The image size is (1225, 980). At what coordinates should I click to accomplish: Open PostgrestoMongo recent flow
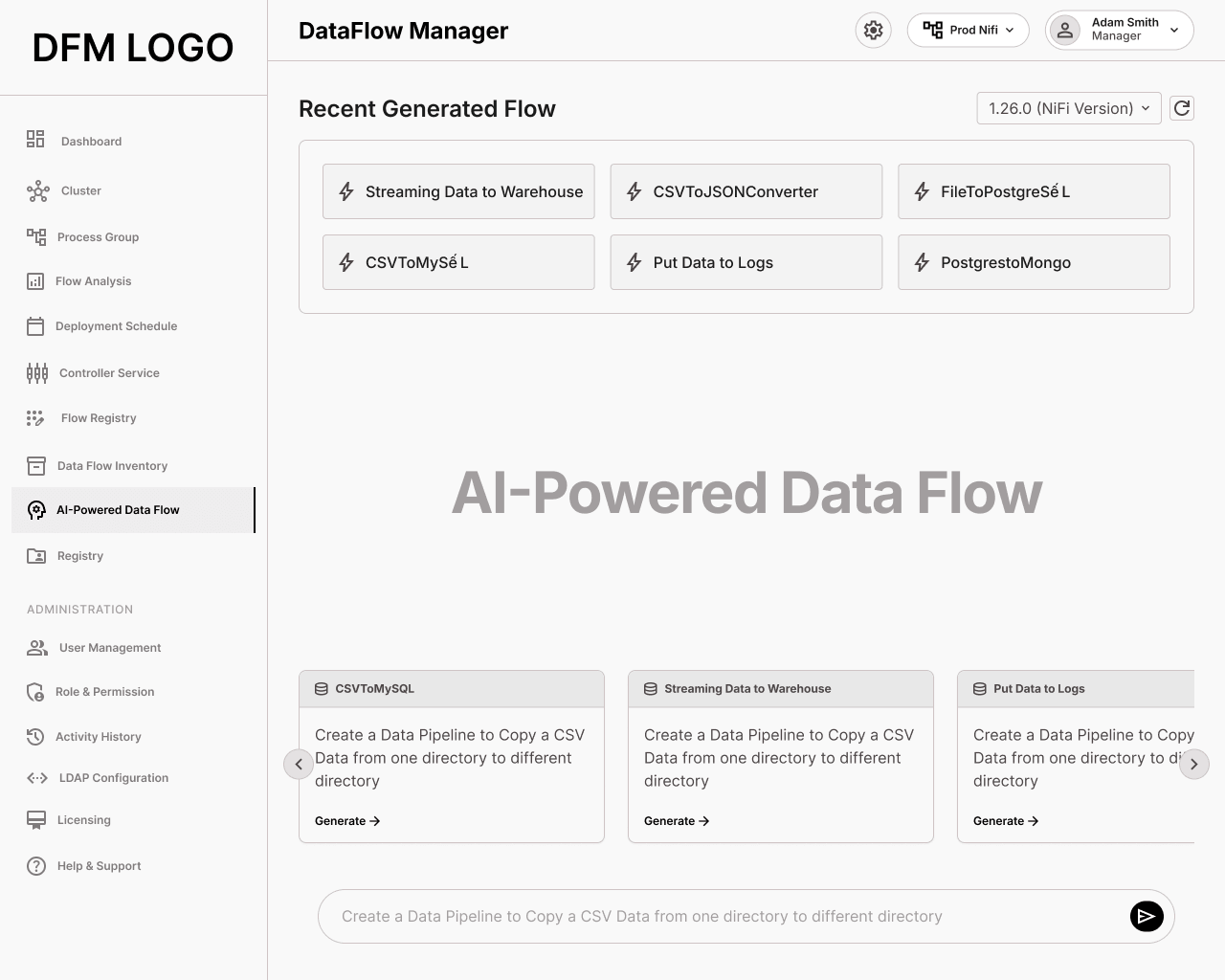tap(1034, 262)
